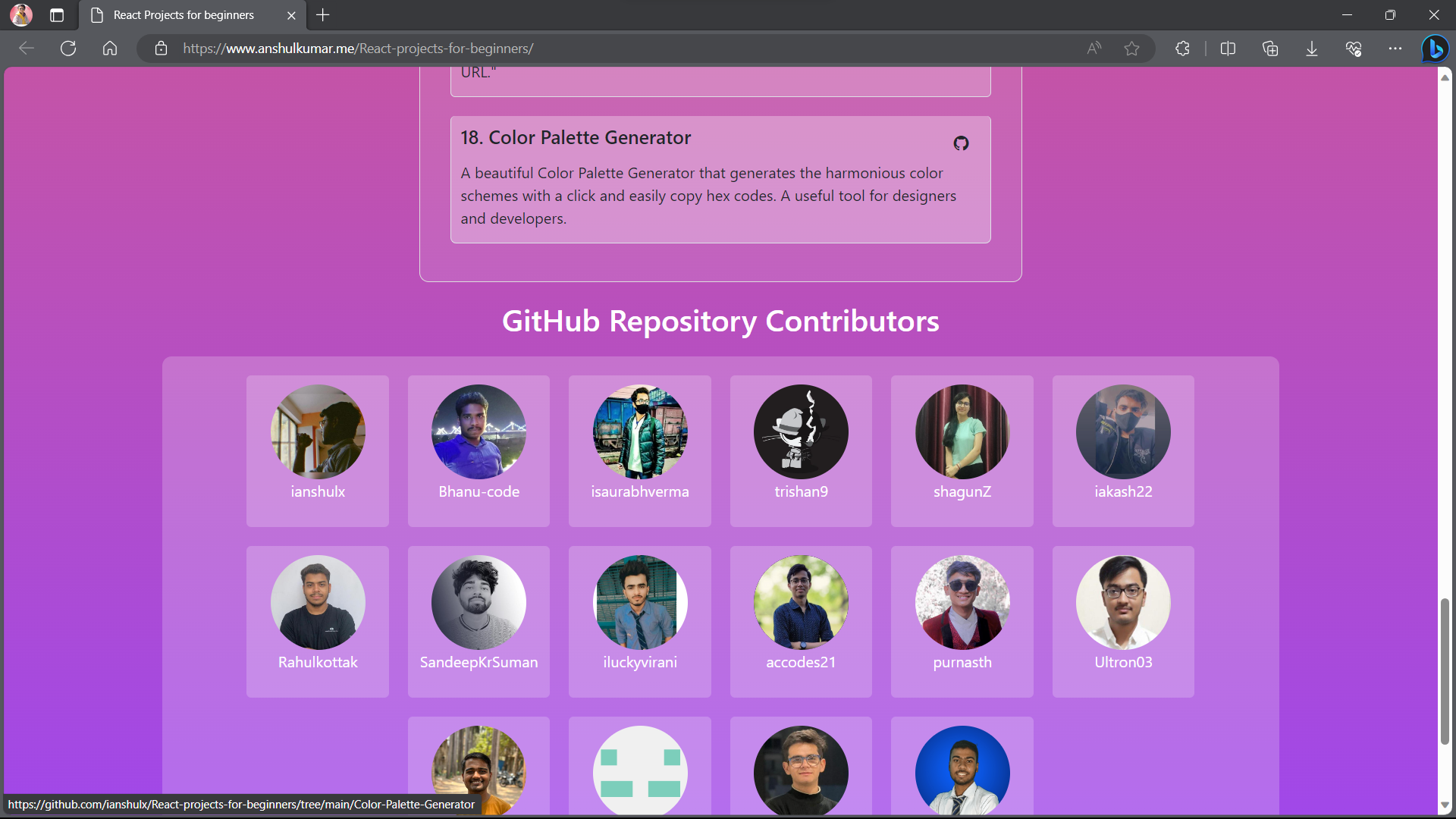1456x819 pixels.
Task: Open identicon avatar in third contributor row
Action: coord(640,770)
